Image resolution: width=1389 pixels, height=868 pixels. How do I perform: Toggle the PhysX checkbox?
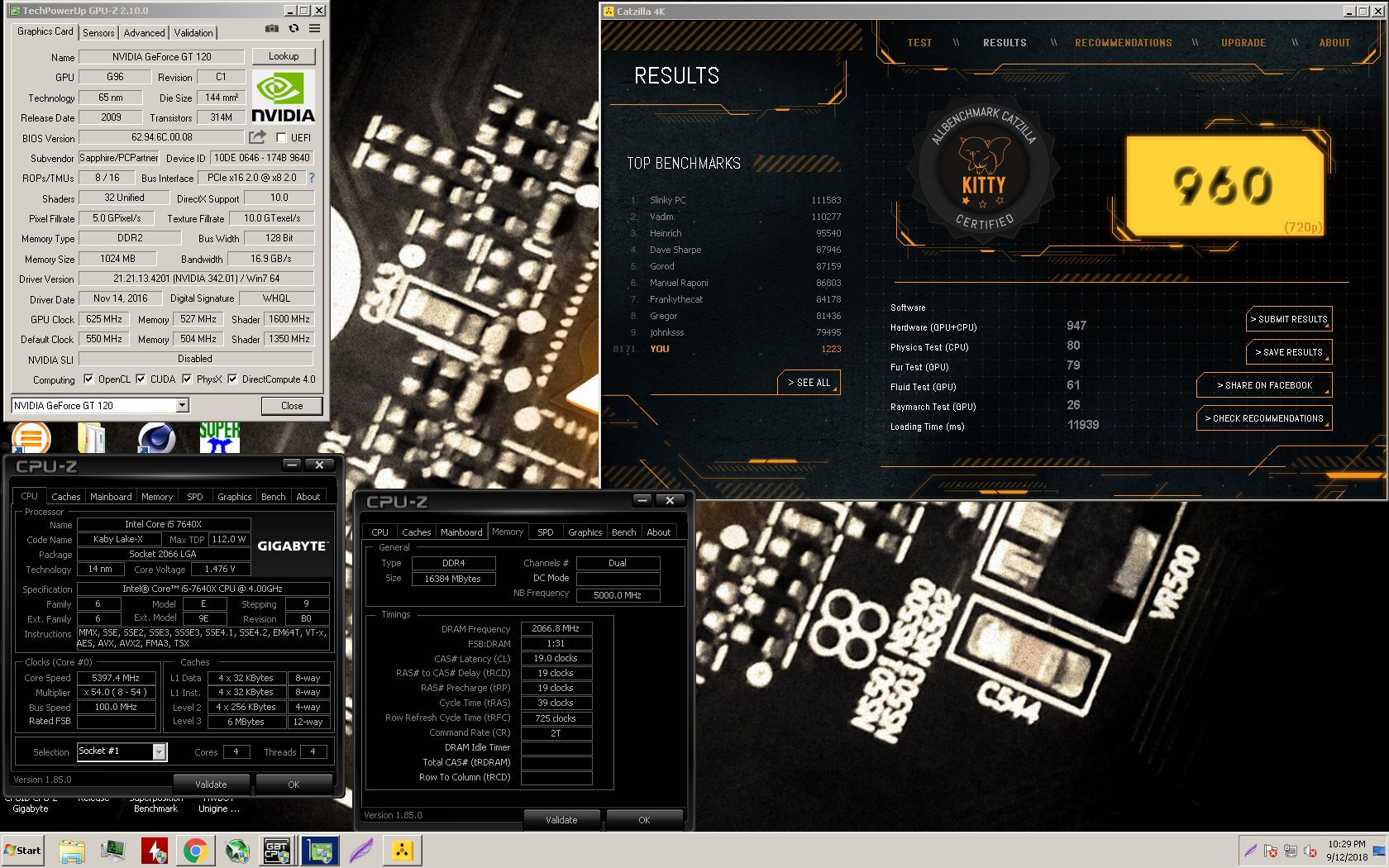coord(188,379)
